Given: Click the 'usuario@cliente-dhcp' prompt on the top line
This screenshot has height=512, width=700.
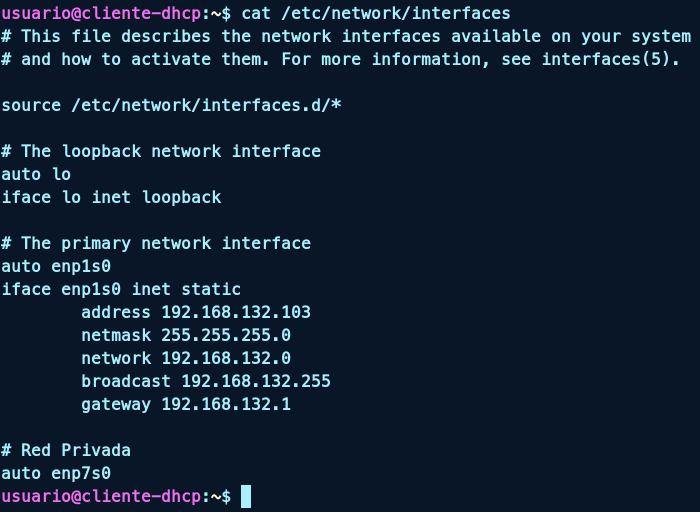Looking at the screenshot, I should [101, 13].
